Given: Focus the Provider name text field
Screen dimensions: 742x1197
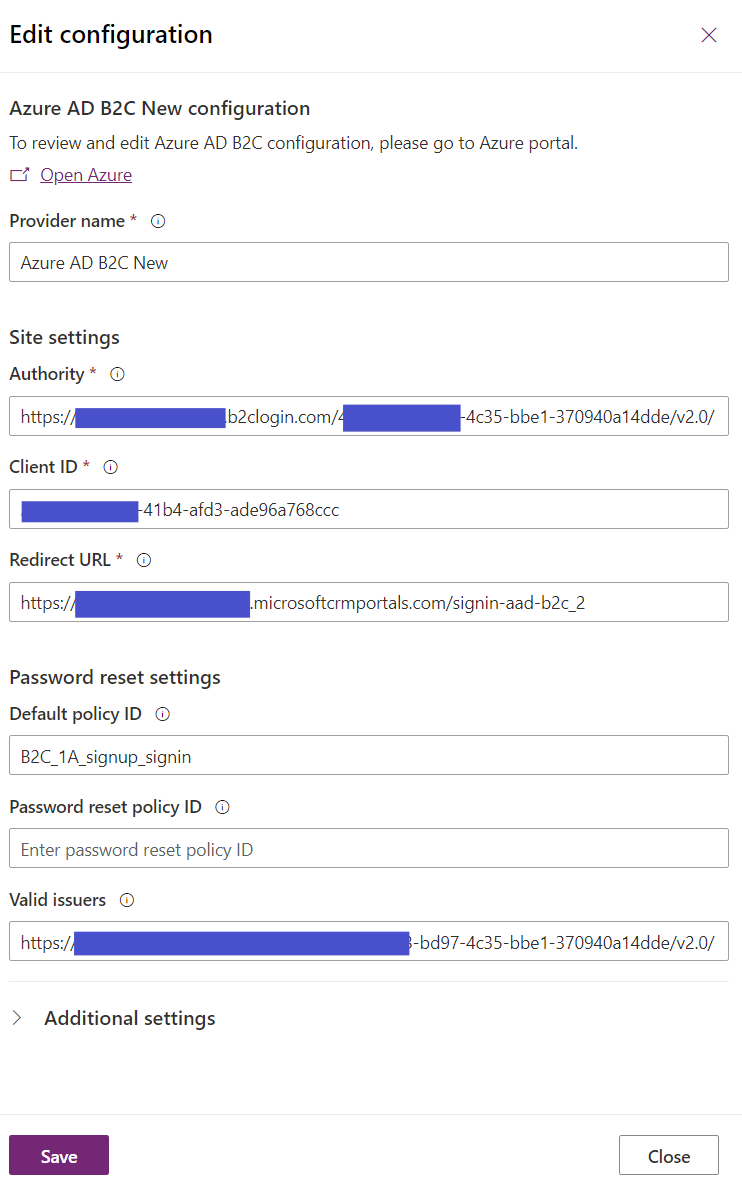Looking at the screenshot, I should pyautogui.click(x=369, y=263).
